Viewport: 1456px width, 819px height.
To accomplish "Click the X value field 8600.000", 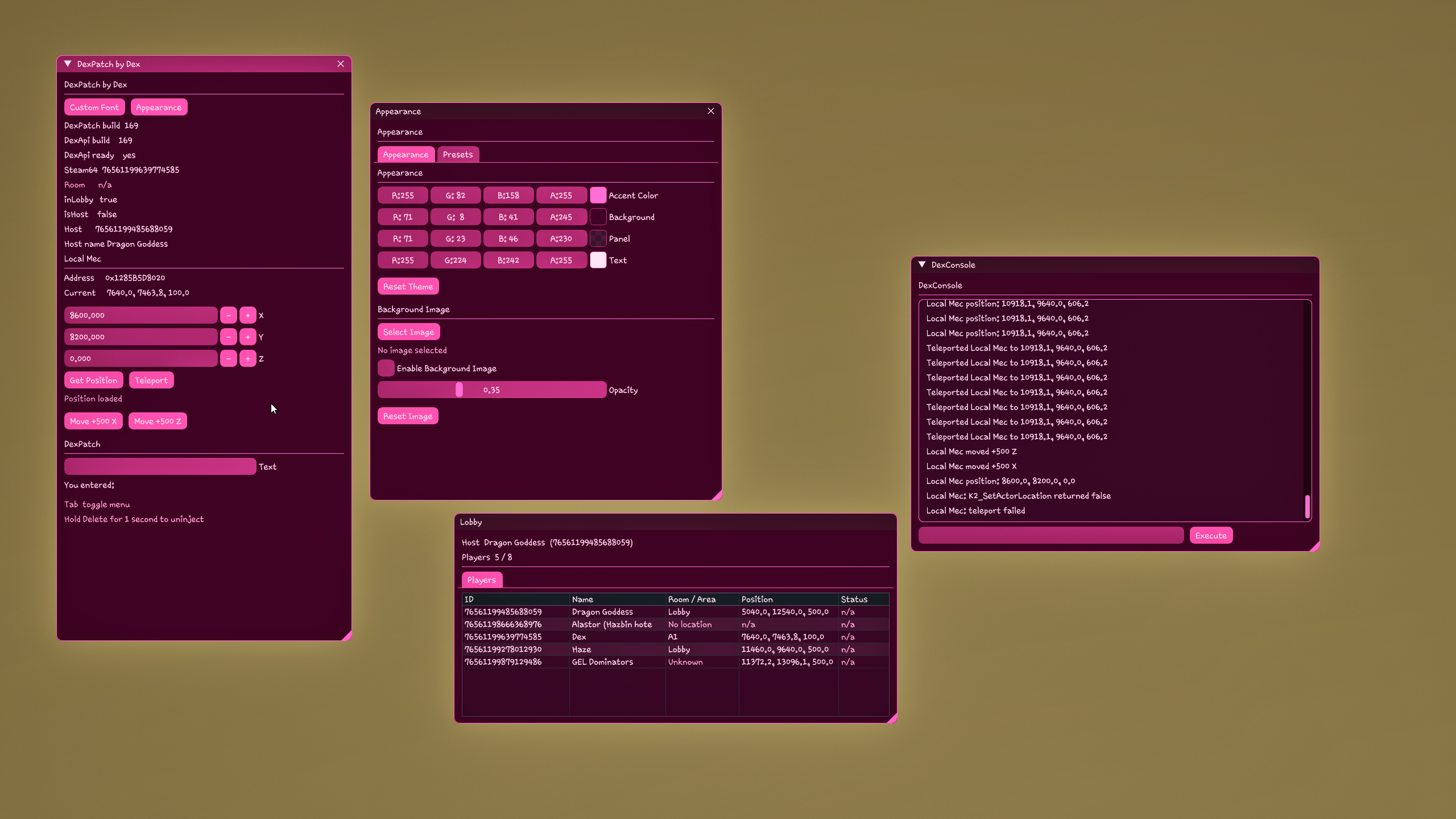I will 141,316.
